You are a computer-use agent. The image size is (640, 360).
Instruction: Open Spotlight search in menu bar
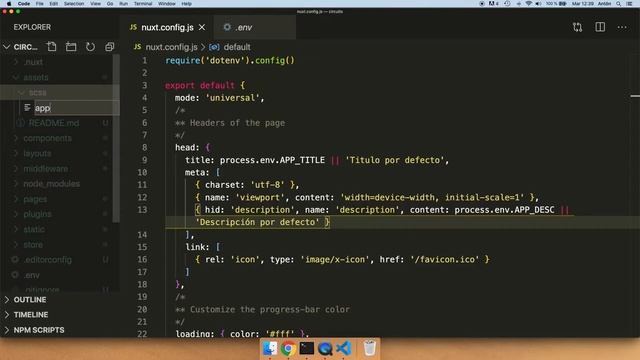[619, 4]
